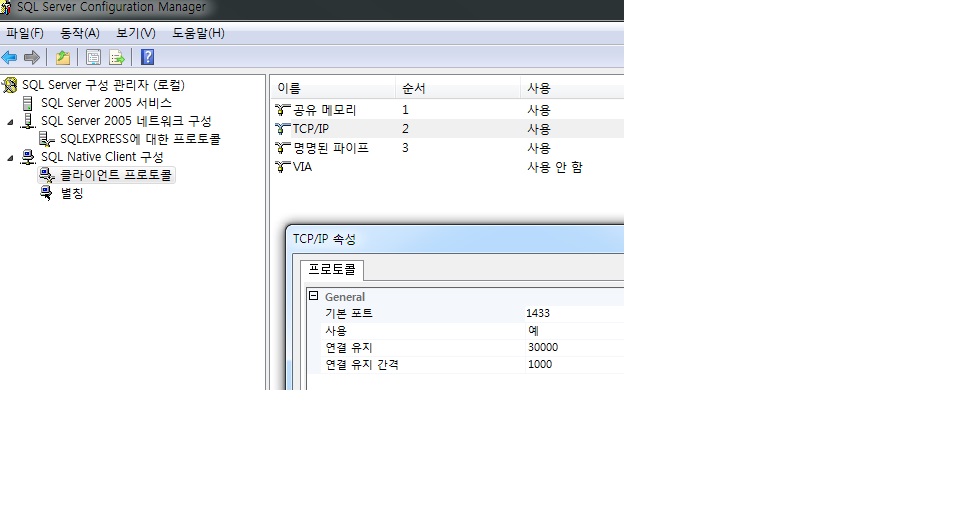
Task: Select SQLEXPRESS에 대한 프로토콜 tree item
Action: (140, 139)
